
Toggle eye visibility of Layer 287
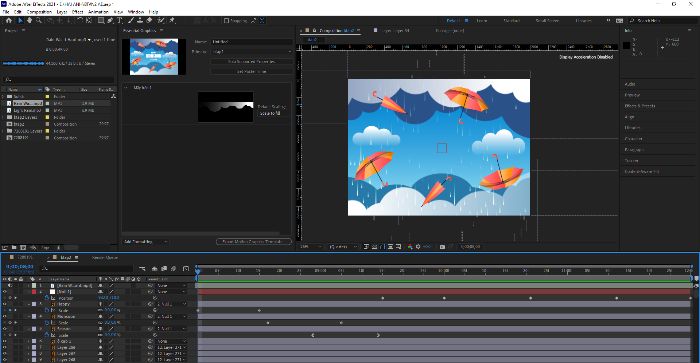click(x=5, y=354)
